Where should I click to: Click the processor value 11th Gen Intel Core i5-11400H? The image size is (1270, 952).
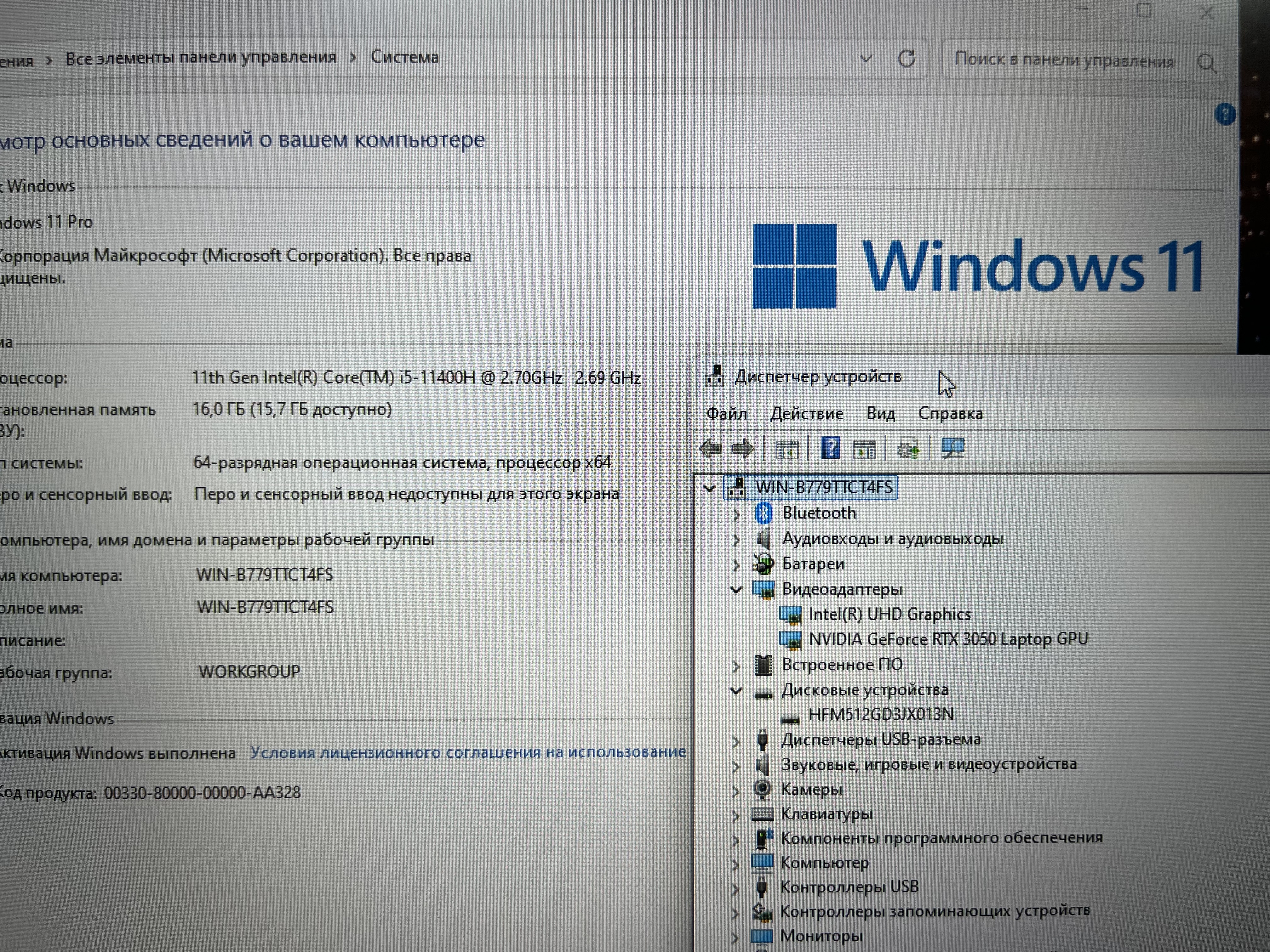pos(416,377)
